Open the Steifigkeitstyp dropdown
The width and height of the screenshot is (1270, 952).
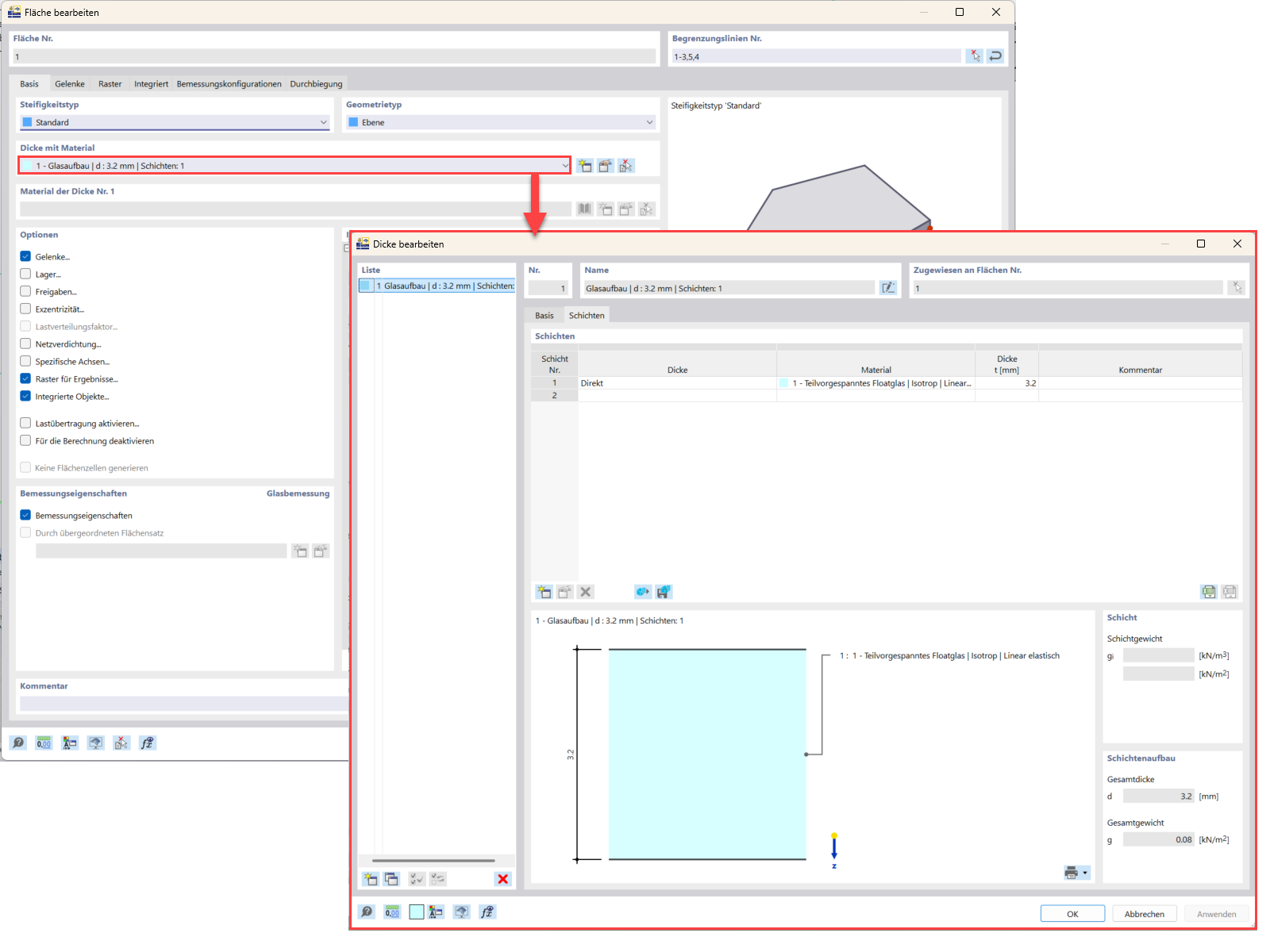[x=322, y=122]
